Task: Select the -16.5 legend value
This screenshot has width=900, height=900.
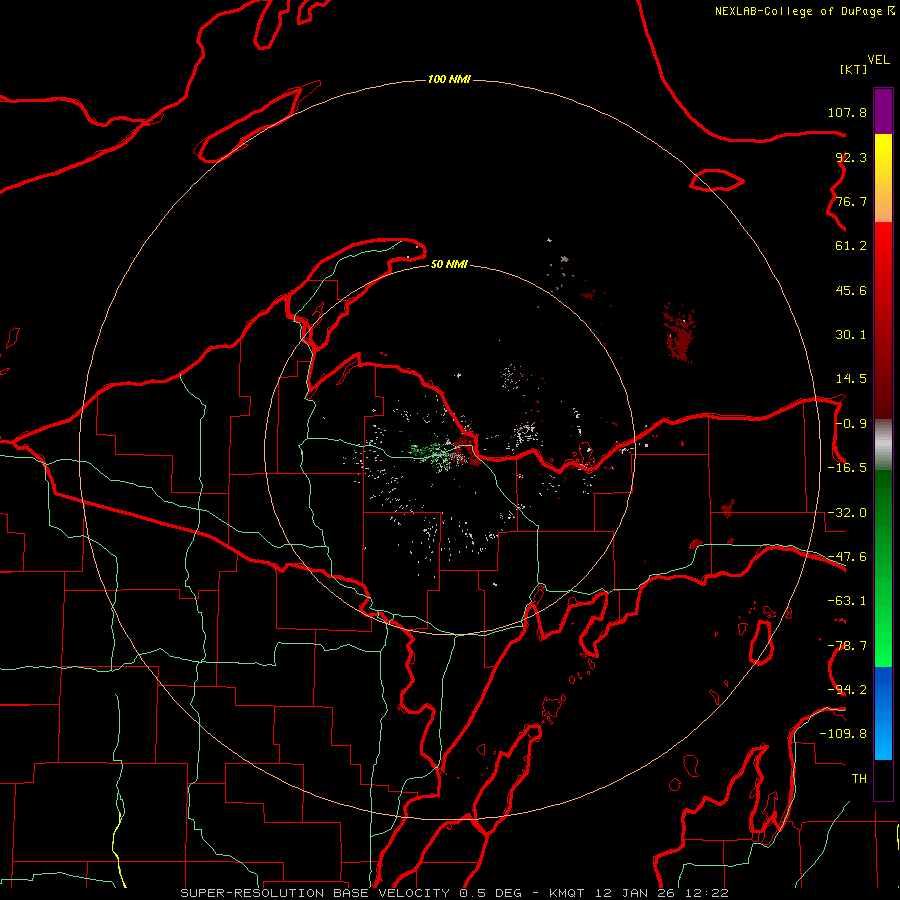Action: pyautogui.click(x=847, y=468)
